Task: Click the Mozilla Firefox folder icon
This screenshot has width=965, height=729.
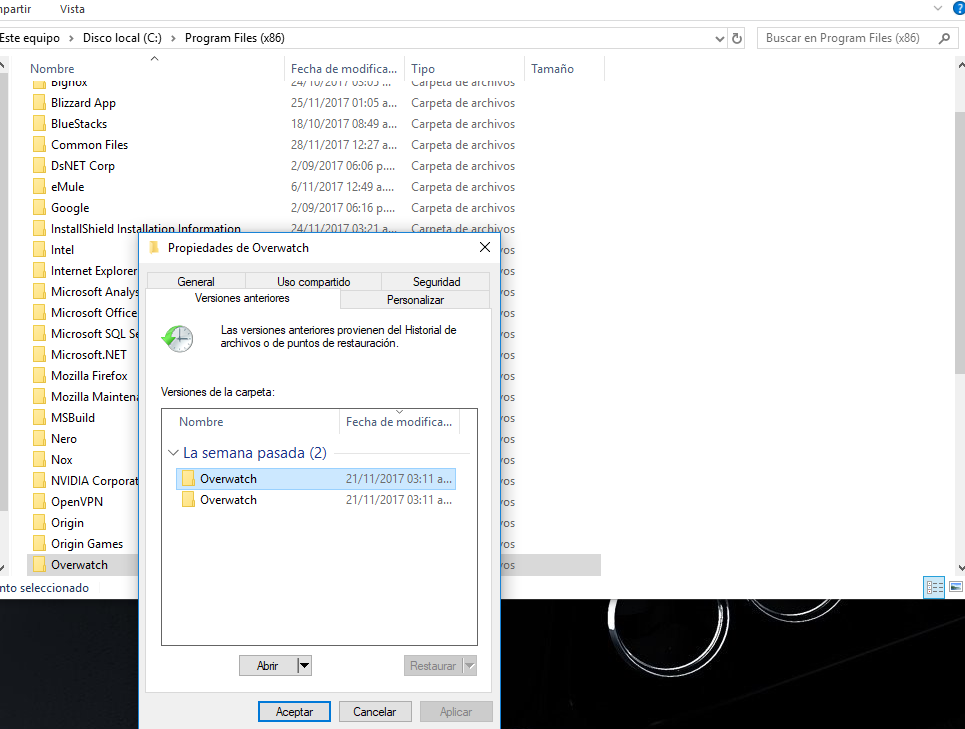Action: click(39, 375)
